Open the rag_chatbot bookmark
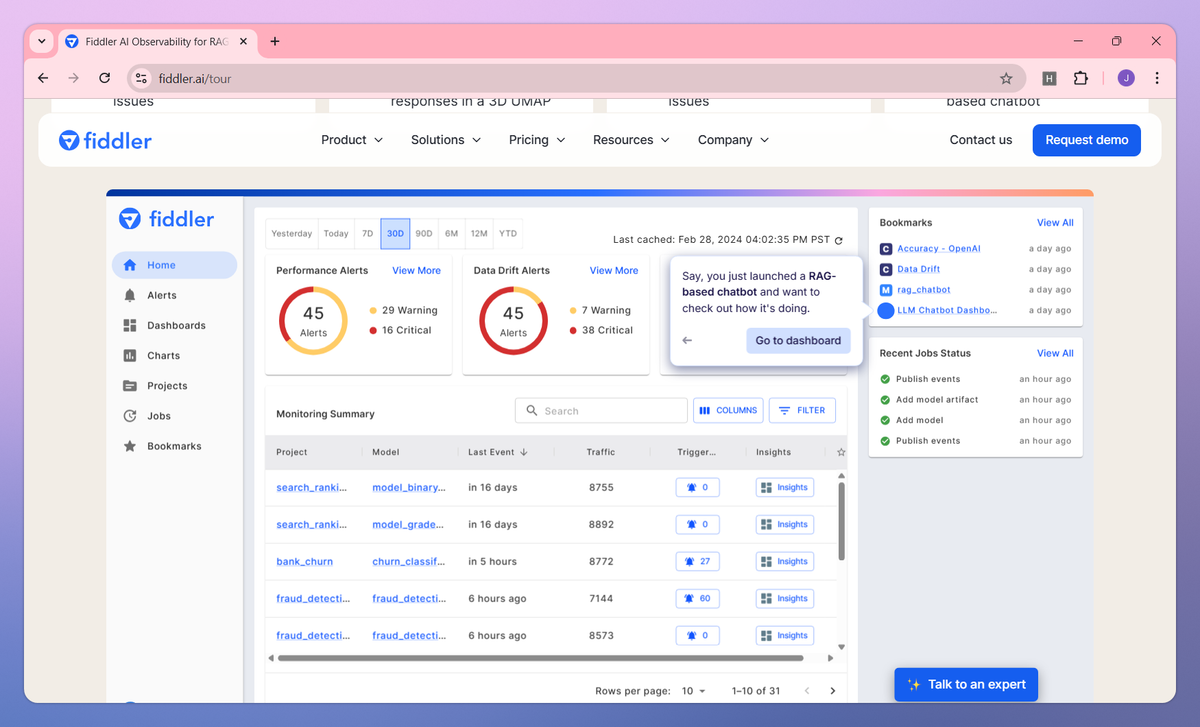1200x727 pixels. click(924, 290)
